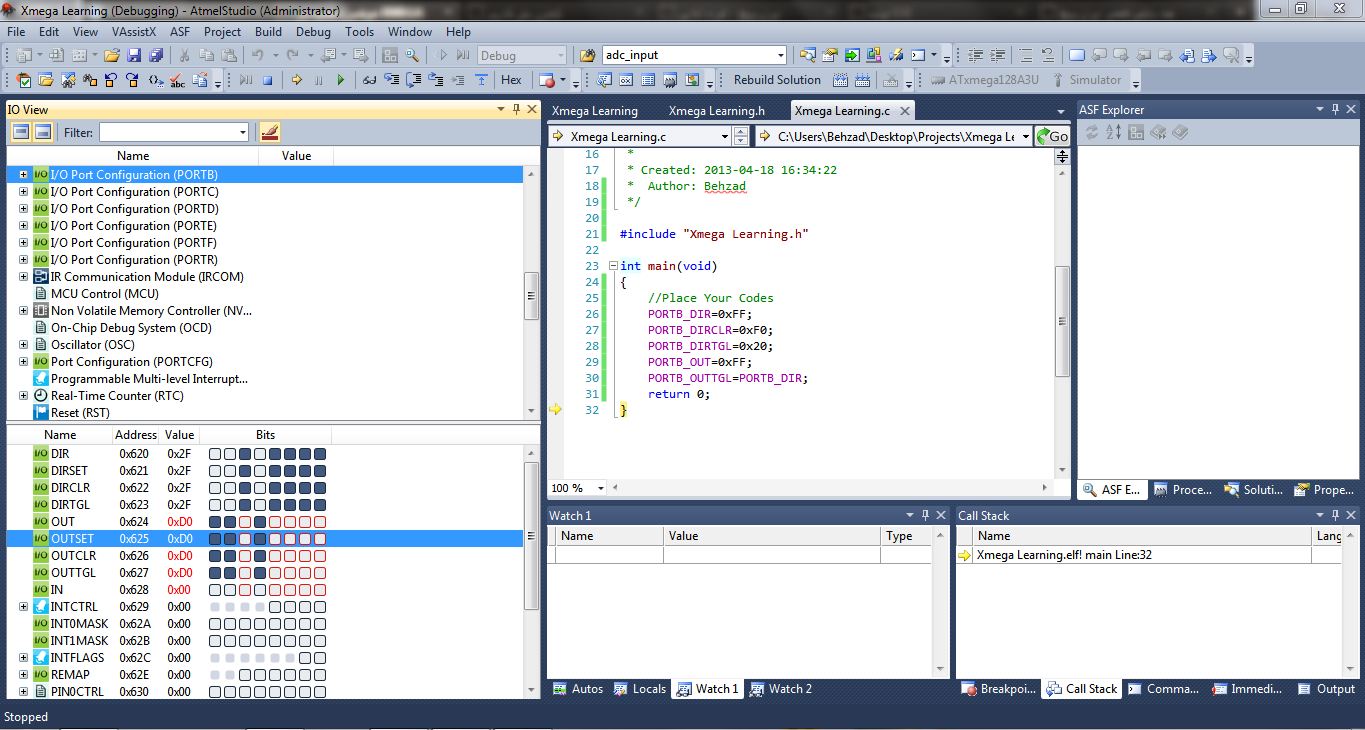Click the Step Over icon in debug toolbar

(x=413, y=80)
